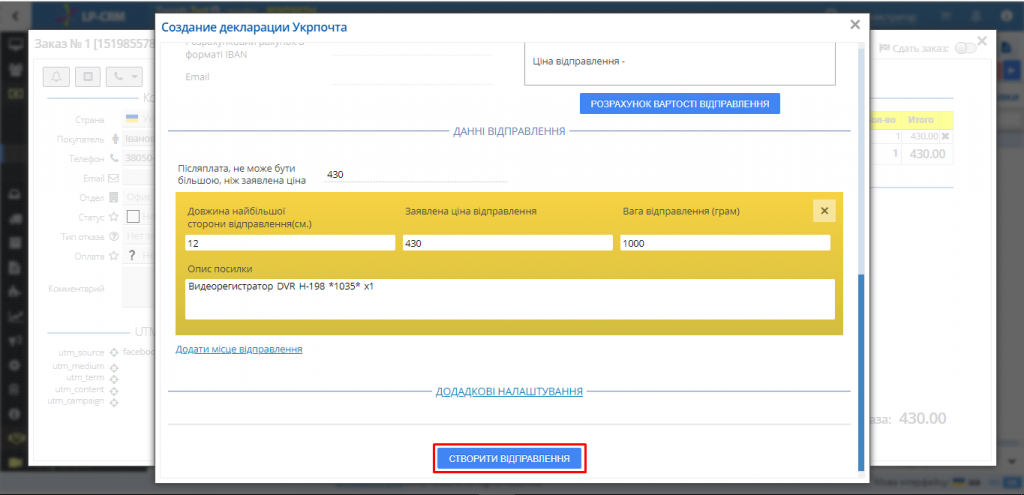The width and height of the screenshot is (1024, 495).
Task: Open the info circle icon in sidebar
Action: point(15,415)
